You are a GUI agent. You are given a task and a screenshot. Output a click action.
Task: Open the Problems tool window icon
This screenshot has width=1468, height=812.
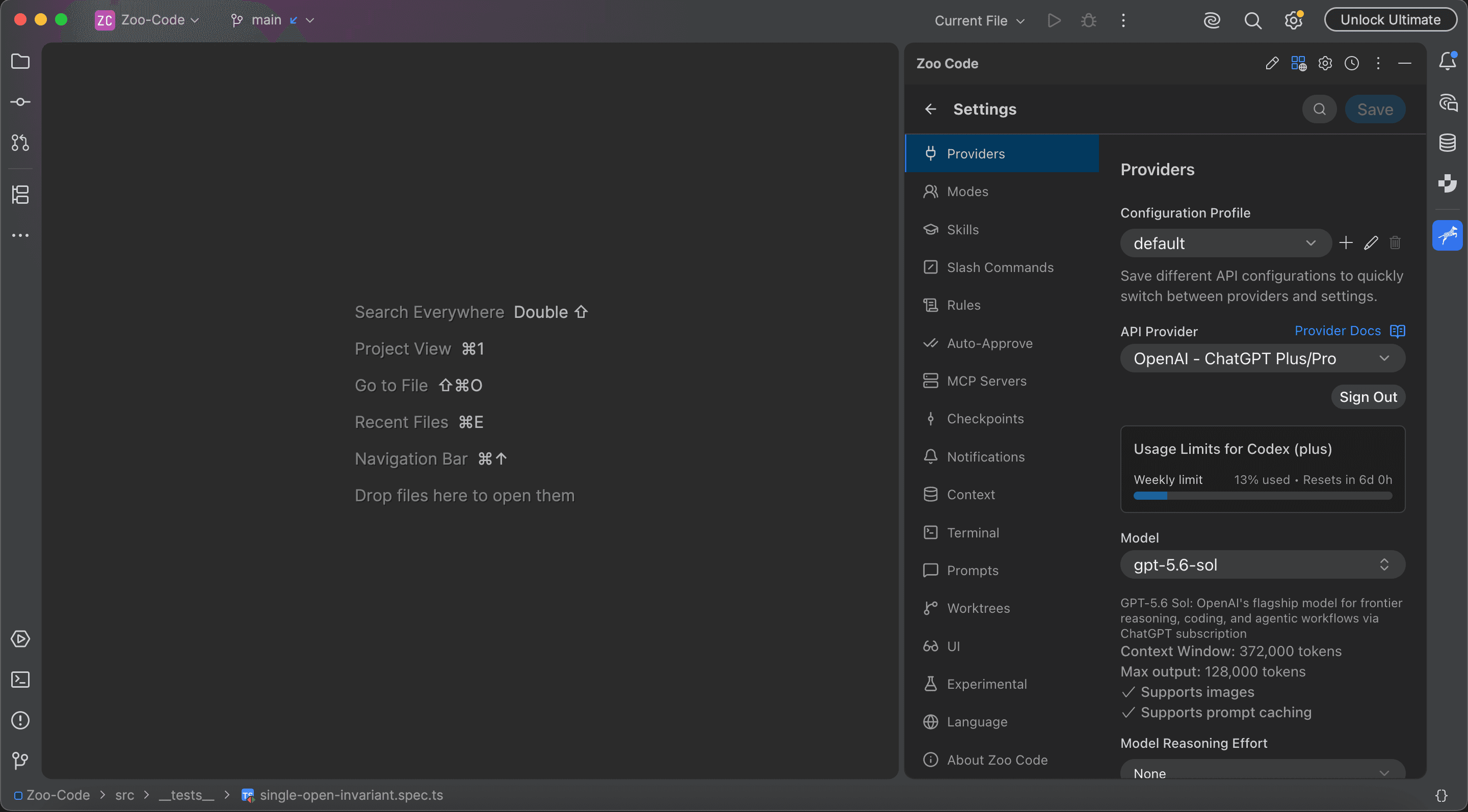tap(20, 720)
